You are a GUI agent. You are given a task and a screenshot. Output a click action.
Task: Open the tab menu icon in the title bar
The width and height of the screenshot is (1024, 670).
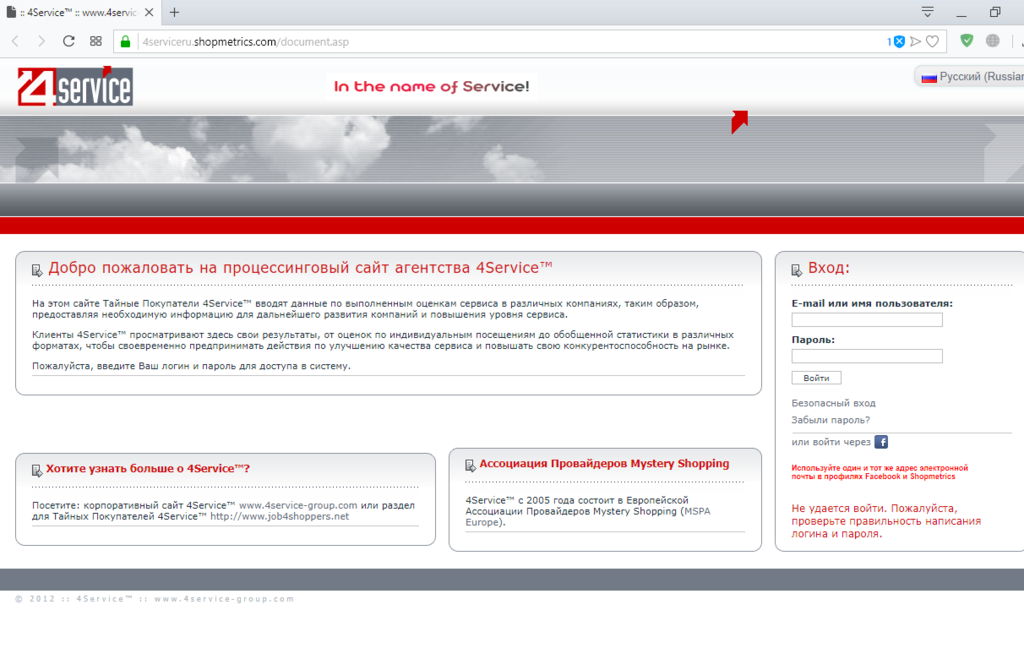coord(927,12)
